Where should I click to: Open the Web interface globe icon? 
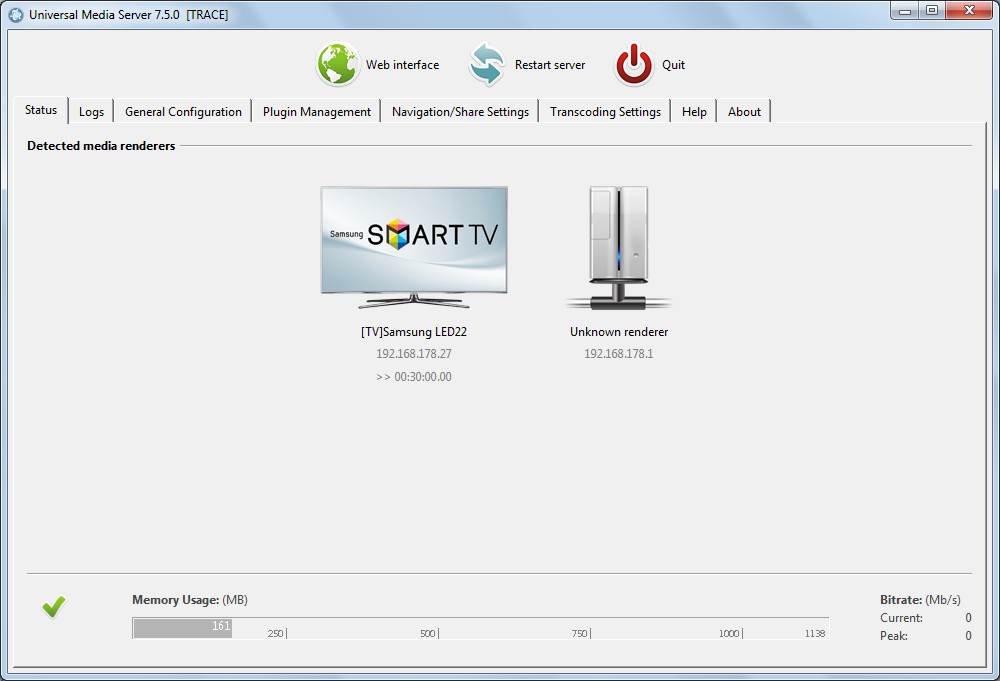pyautogui.click(x=337, y=64)
